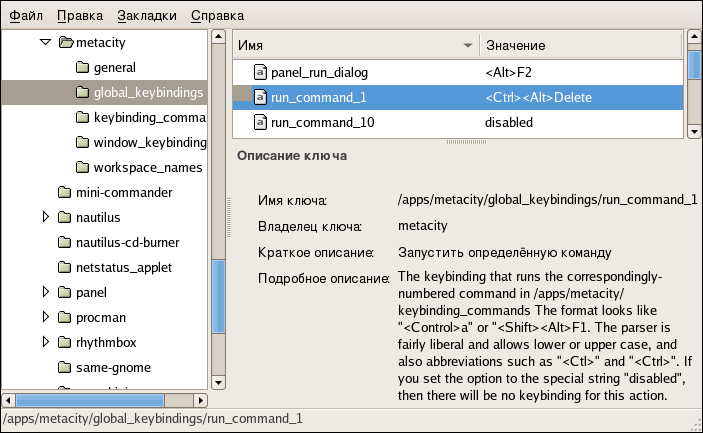Collapse the metacity tree node
This screenshot has width=703, height=433.
tap(45, 43)
